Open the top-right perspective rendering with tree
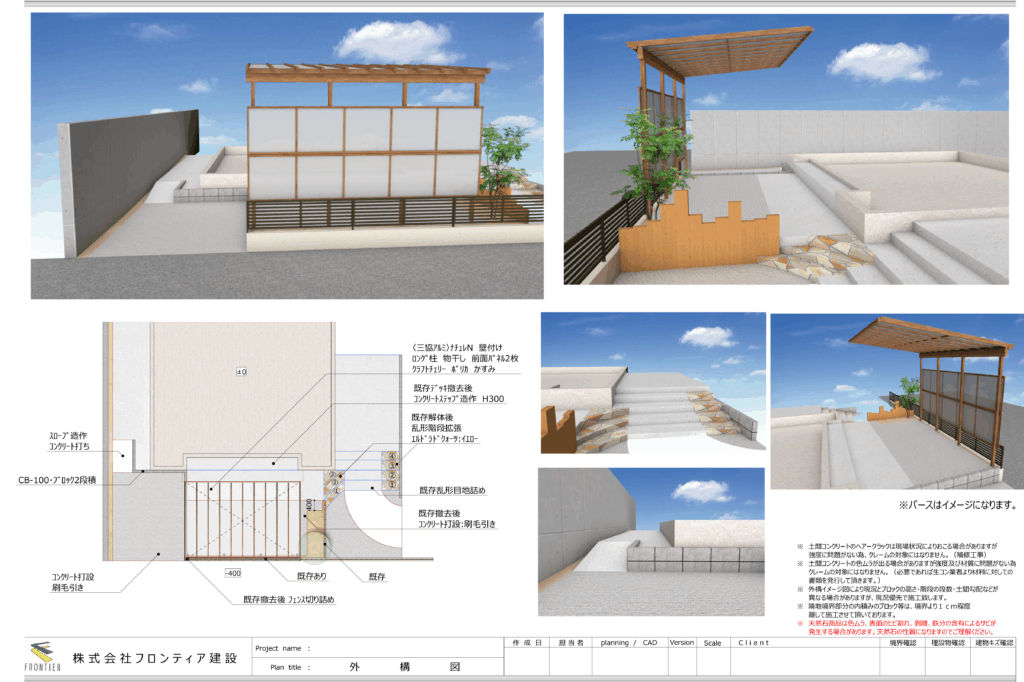Screen dimensions: 1024x682 (785, 149)
